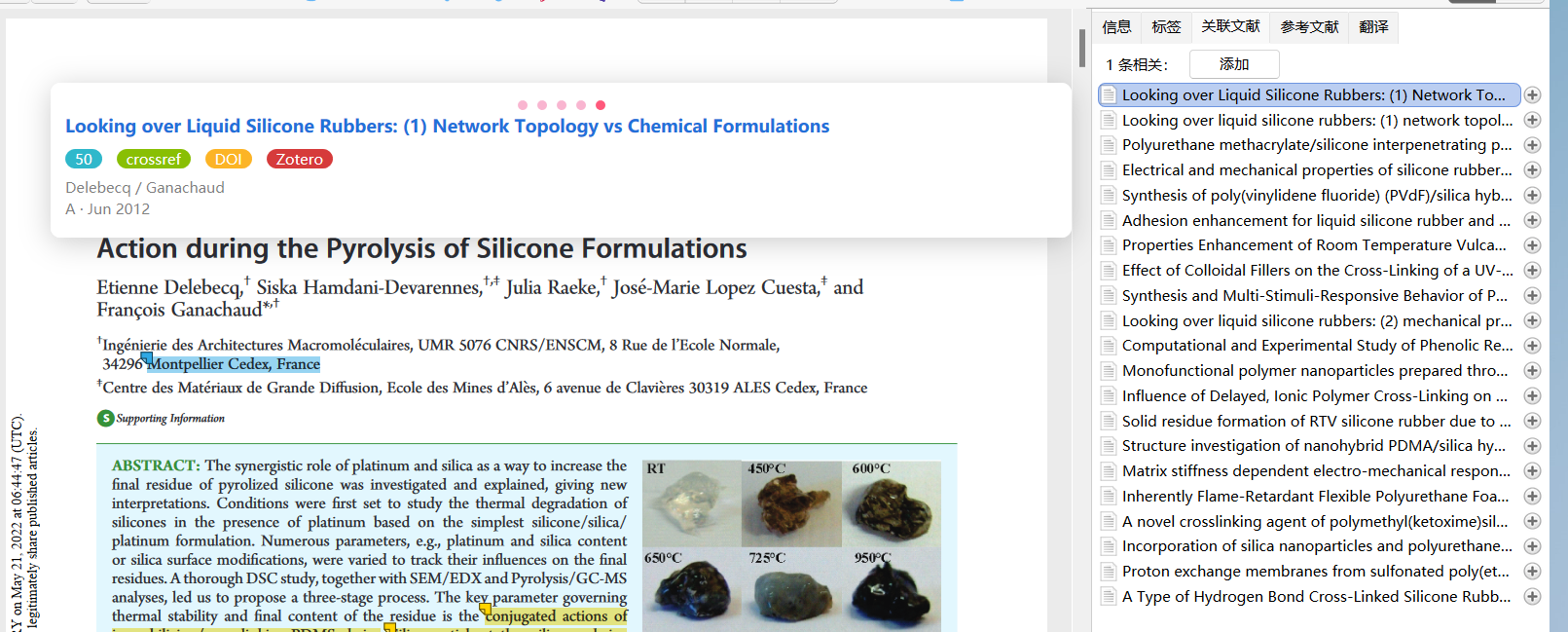Open the 标签 tab

coord(1166,27)
